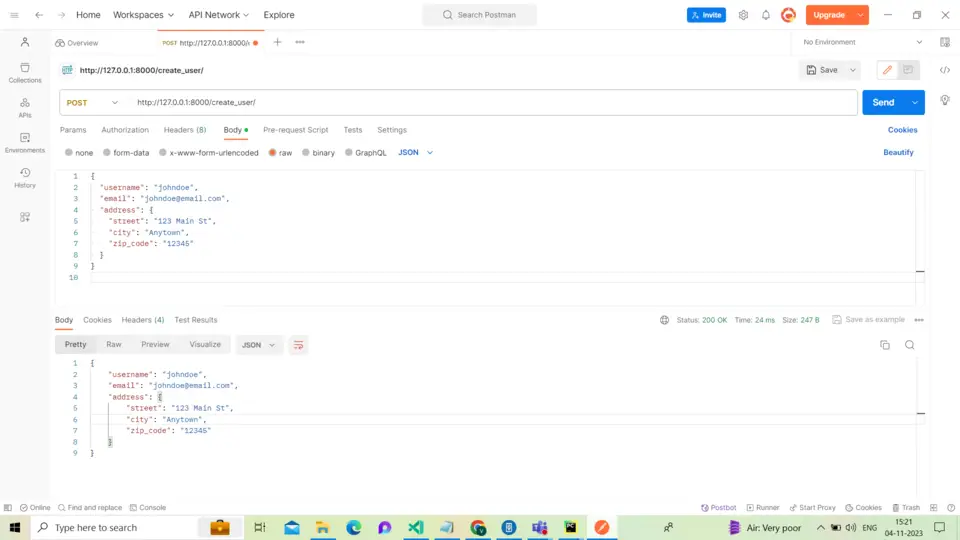The image size is (960, 540).
Task: Switch response view to Preview
Action: point(156,345)
